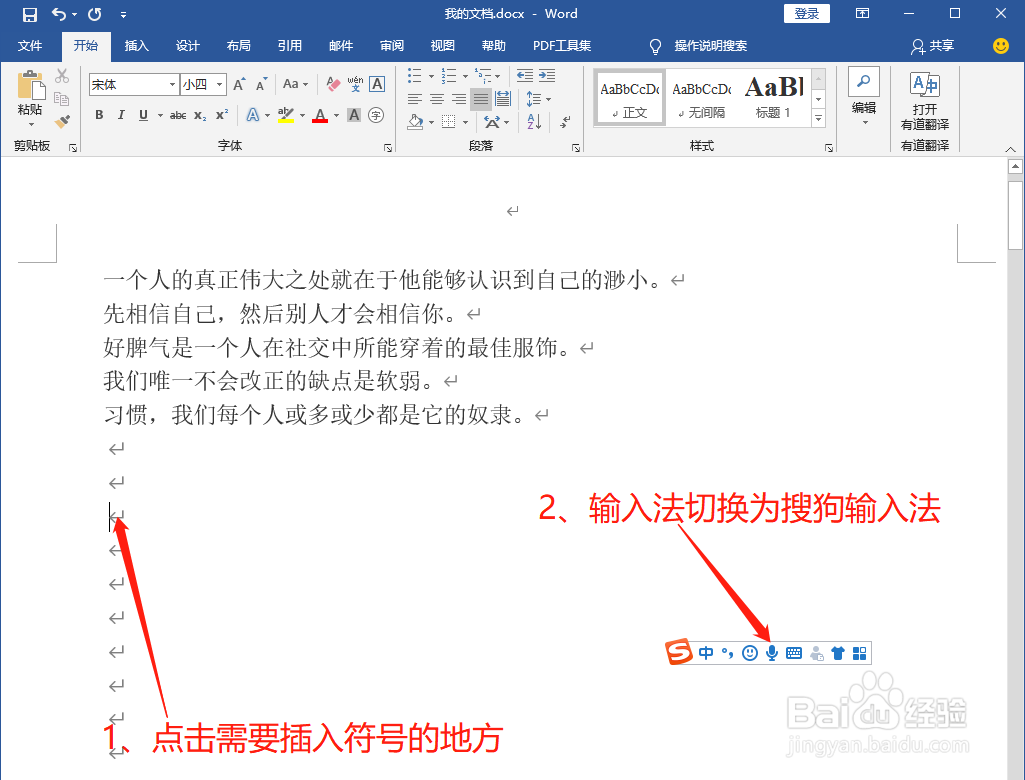Click the A-Z sort icon in Paragraph group
Image resolution: width=1025 pixels, height=780 pixels.
click(535, 122)
